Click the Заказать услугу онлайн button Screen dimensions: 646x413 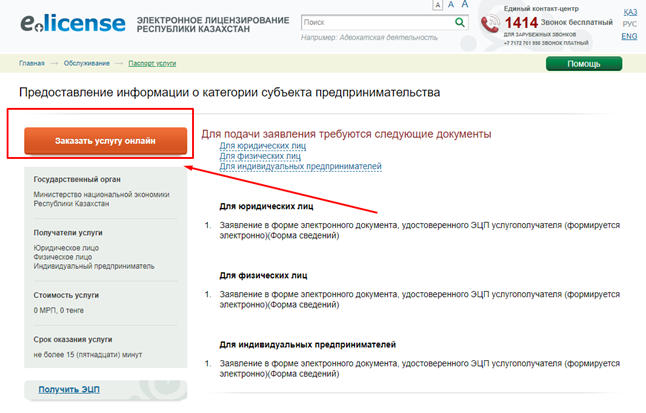click(106, 141)
